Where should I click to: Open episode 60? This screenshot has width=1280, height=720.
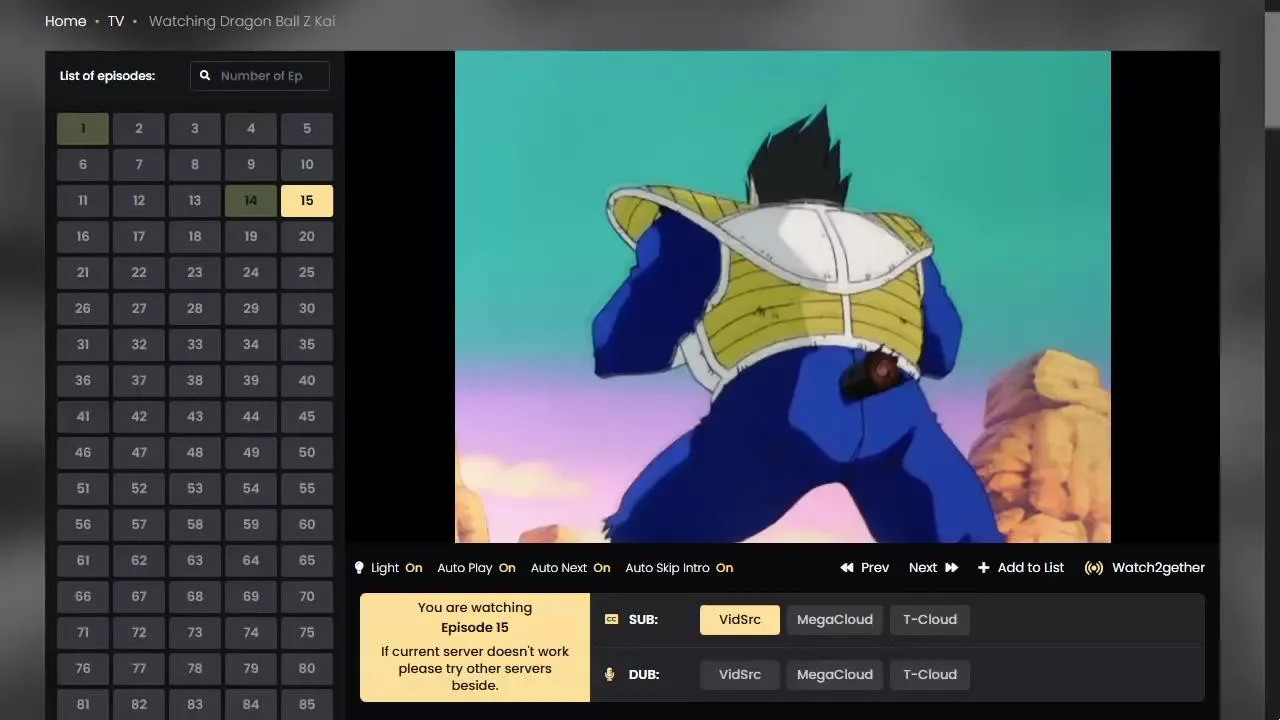click(x=307, y=525)
